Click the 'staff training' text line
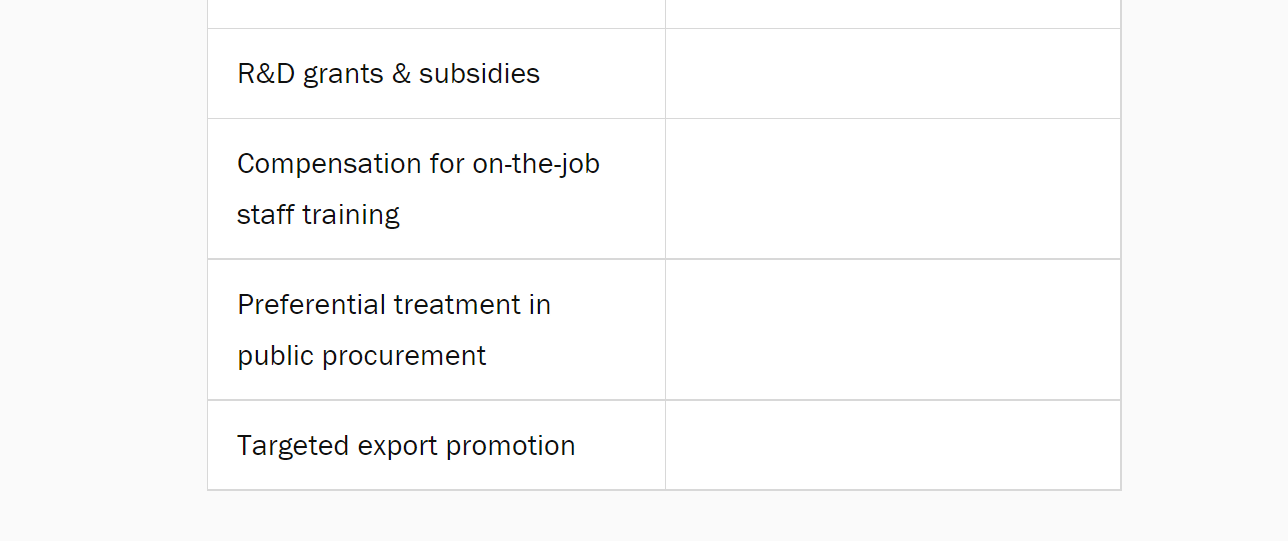 [318, 215]
